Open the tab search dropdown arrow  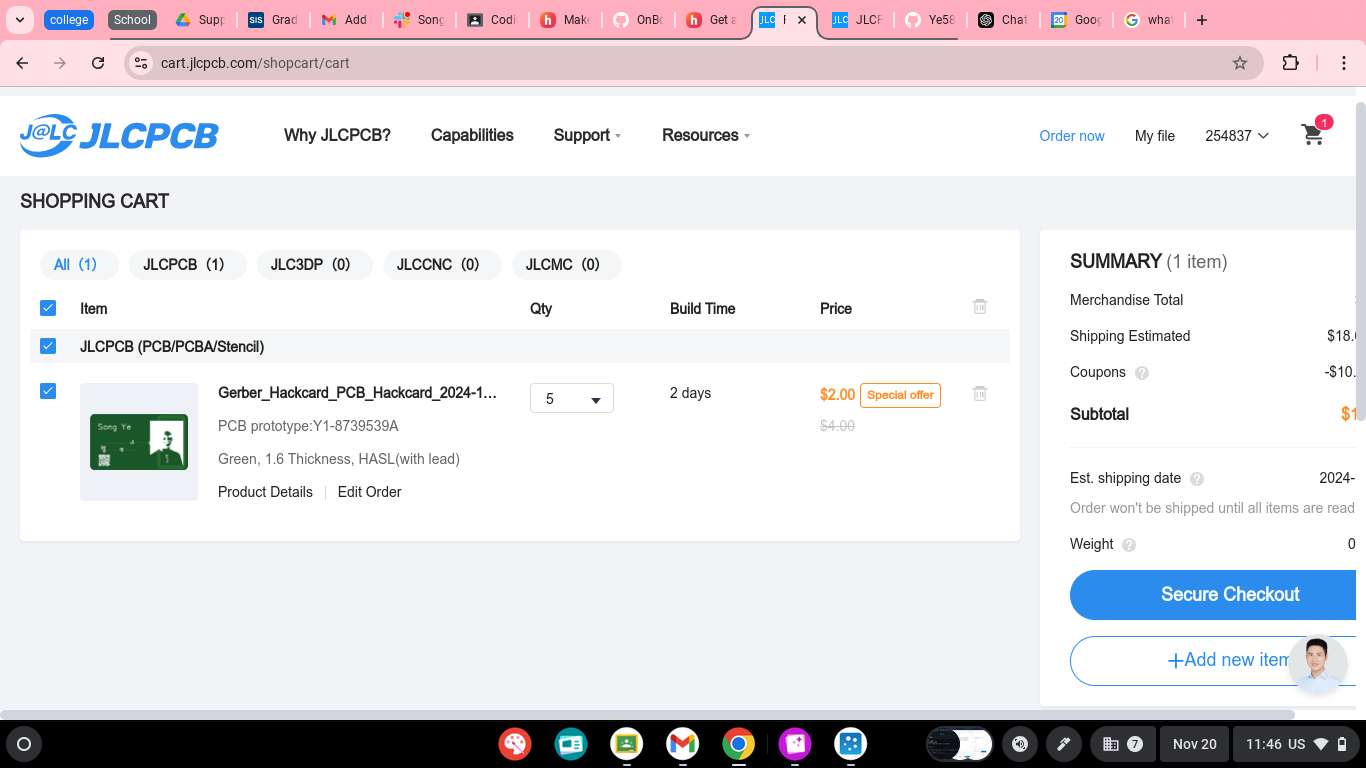[19, 20]
